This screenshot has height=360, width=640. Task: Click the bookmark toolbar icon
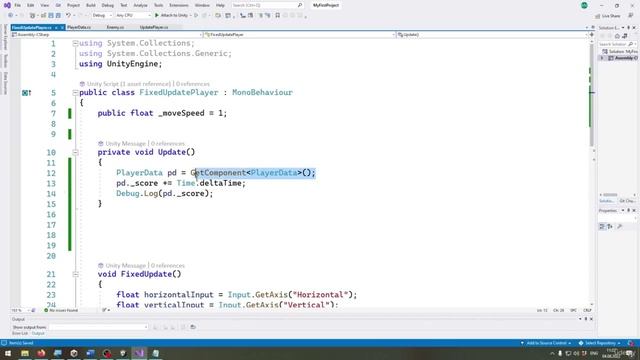pos(278,16)
